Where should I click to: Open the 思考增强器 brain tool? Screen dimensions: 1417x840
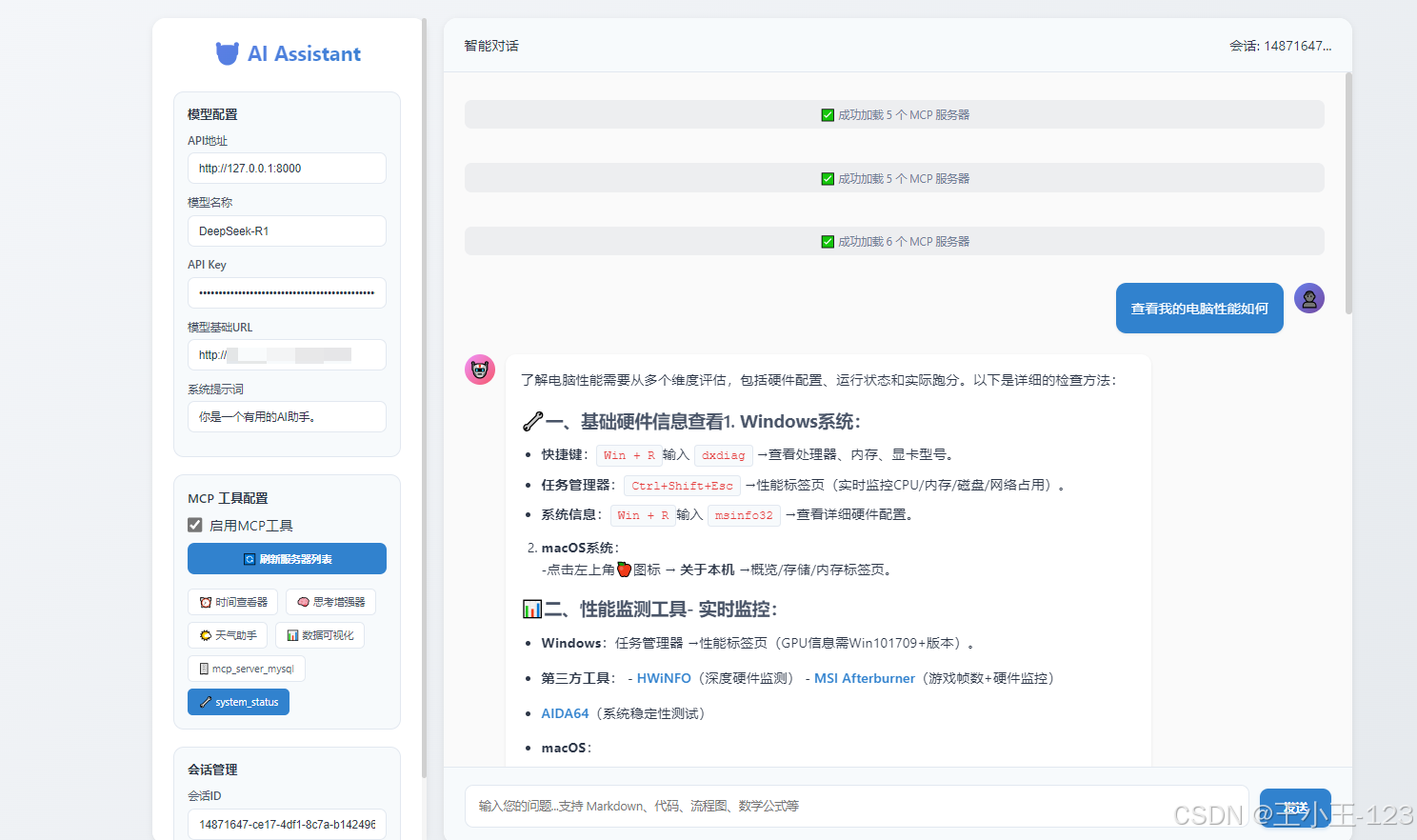click(330, 601)
